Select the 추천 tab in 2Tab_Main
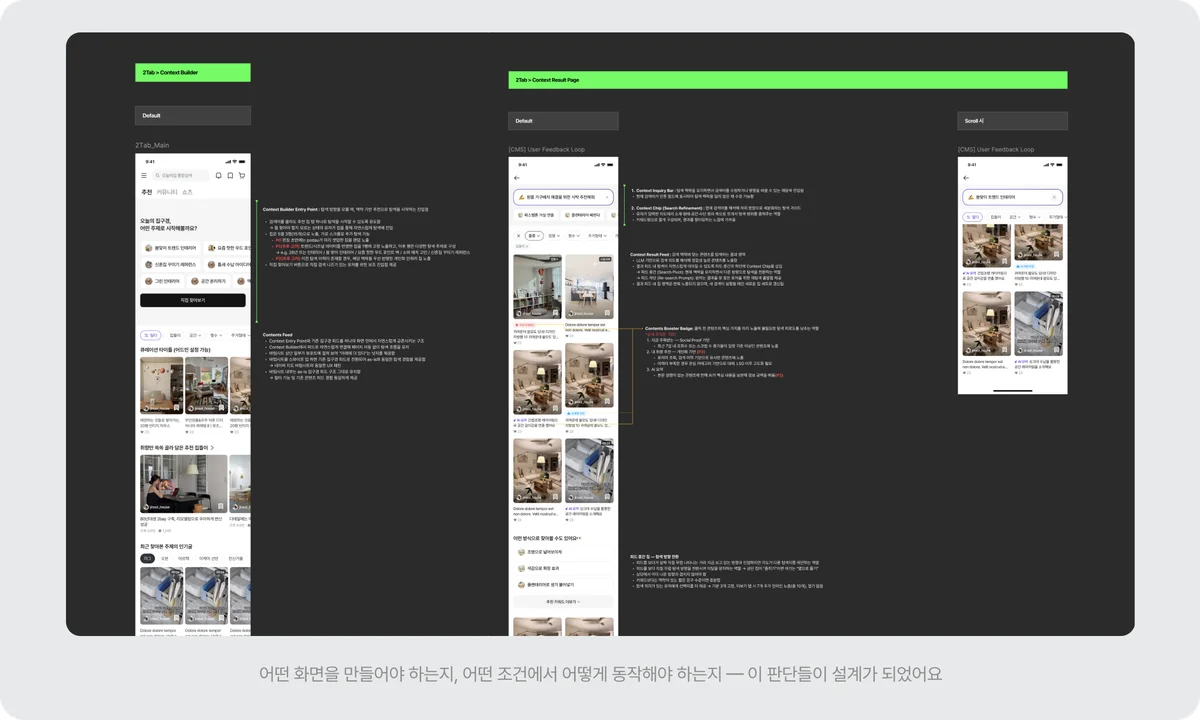 (147, 192)
